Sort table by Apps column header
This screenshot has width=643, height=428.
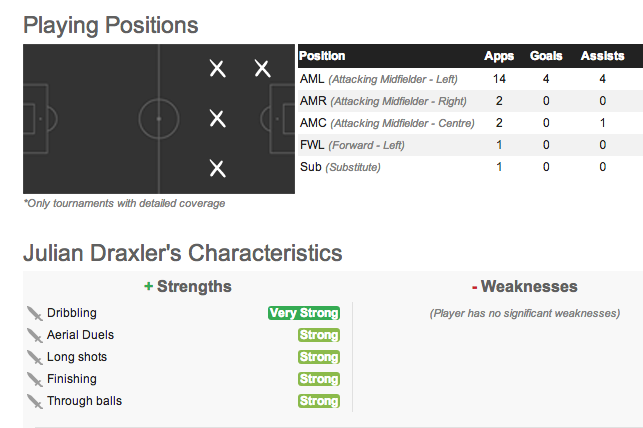(499, 56)
